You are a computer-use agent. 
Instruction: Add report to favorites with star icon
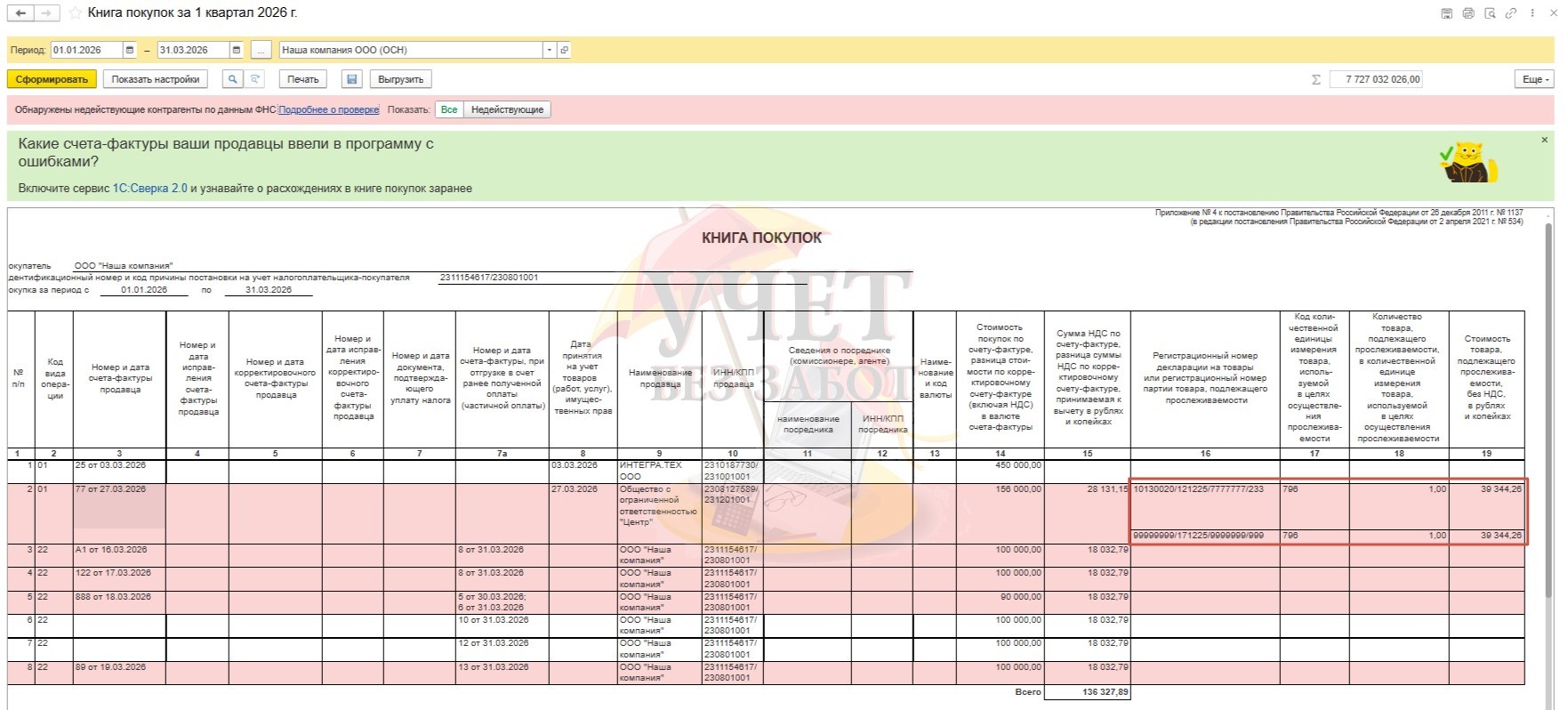tap(76, 13)
